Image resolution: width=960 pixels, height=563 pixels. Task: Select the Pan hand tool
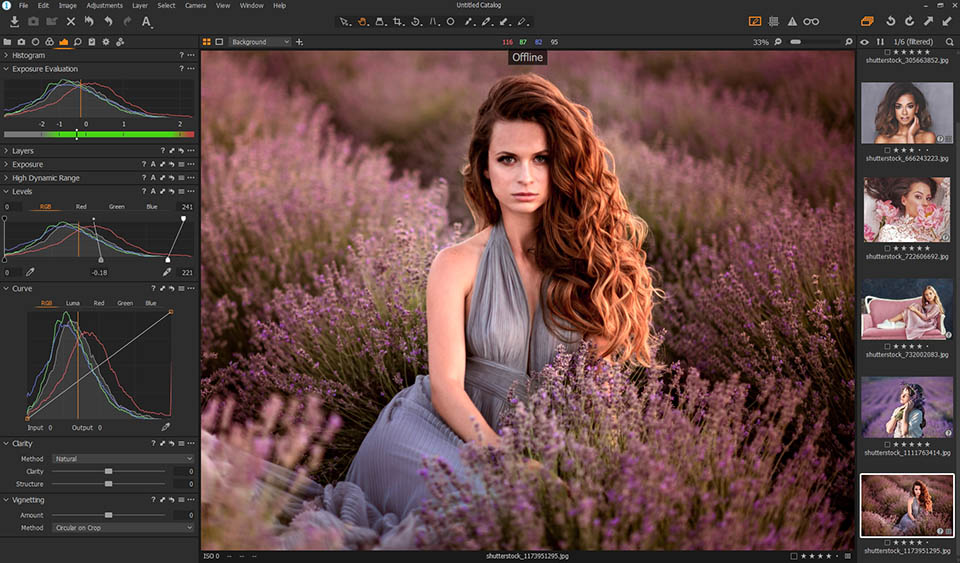point(362,21)
